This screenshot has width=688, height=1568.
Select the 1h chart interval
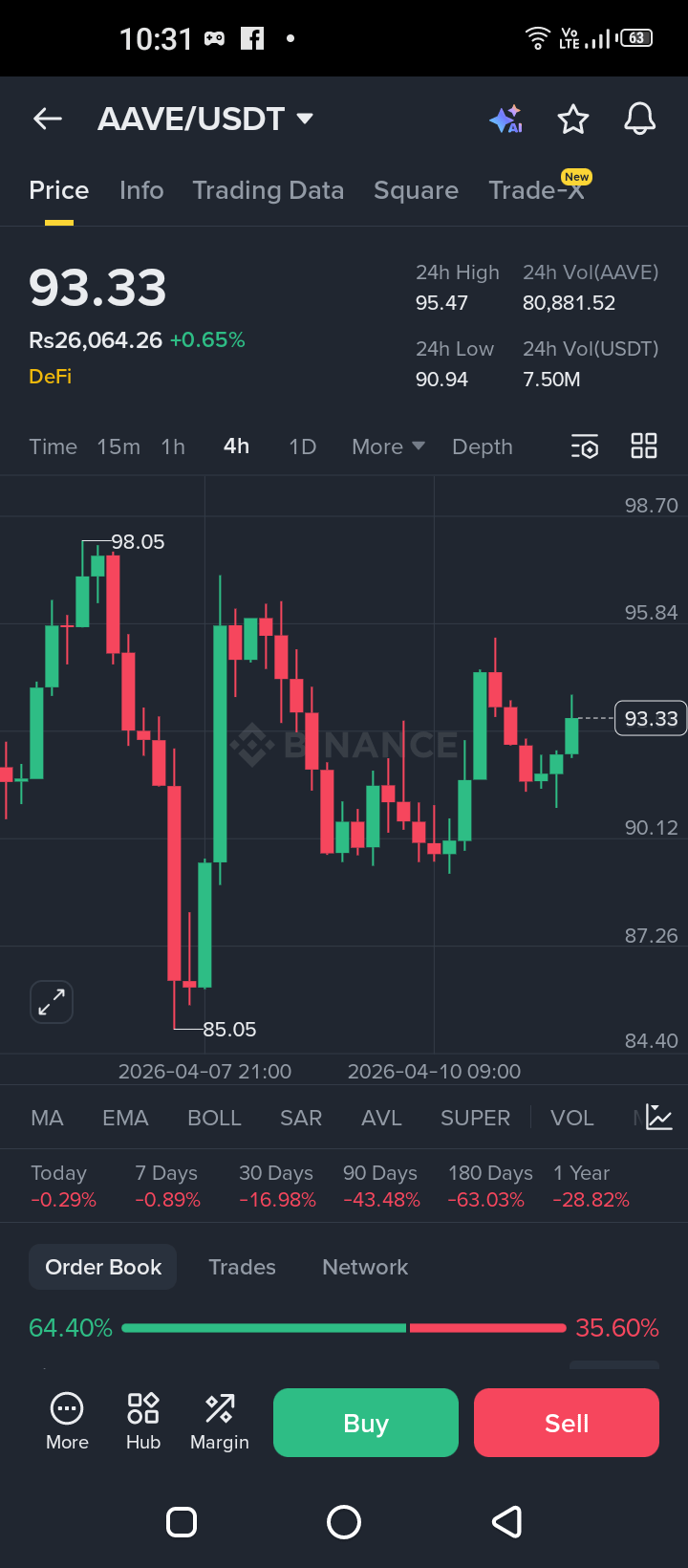(173, 446)
